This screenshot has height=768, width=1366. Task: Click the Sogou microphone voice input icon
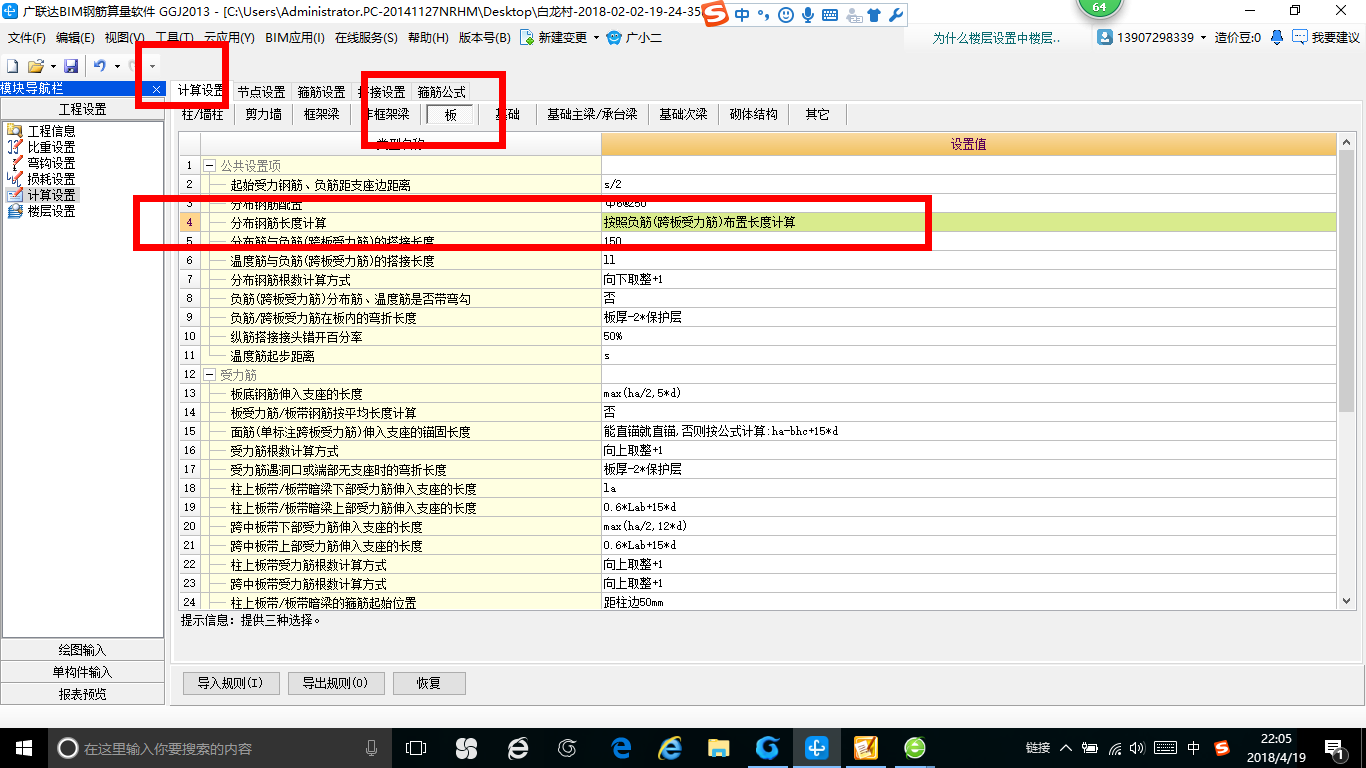(808, 16)
